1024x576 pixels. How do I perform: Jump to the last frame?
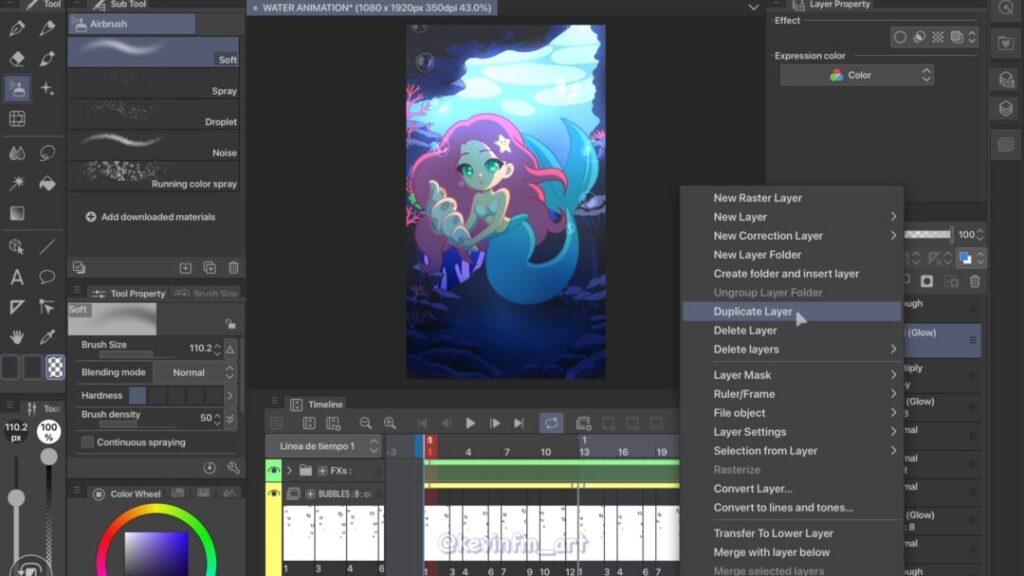(519, 423)
